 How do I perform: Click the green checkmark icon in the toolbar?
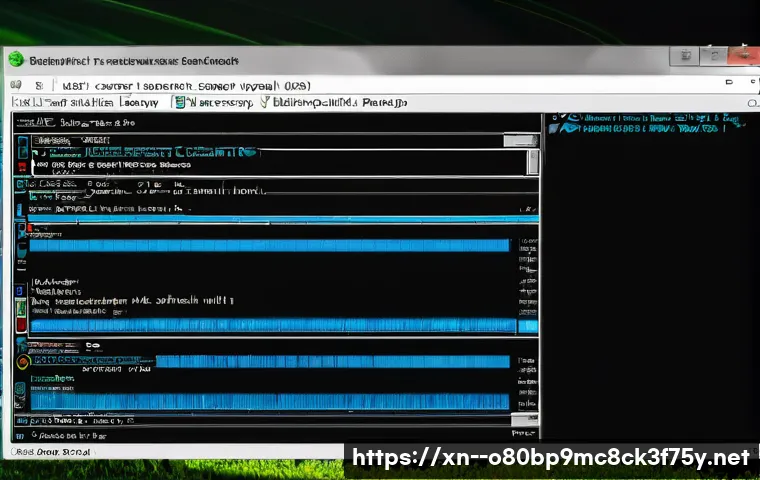265,102
